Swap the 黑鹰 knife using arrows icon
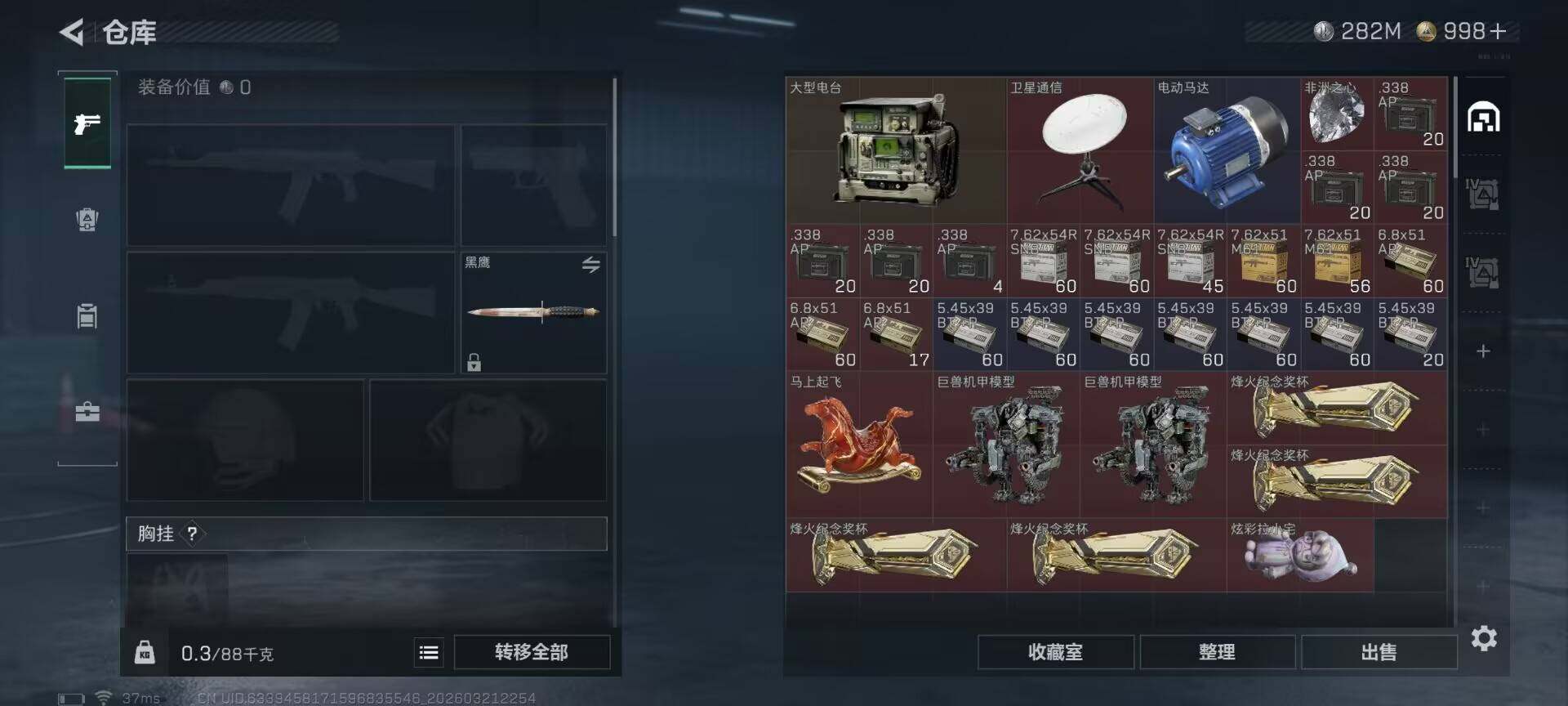This screenshot has height=706, width=1568. (591, 264)
